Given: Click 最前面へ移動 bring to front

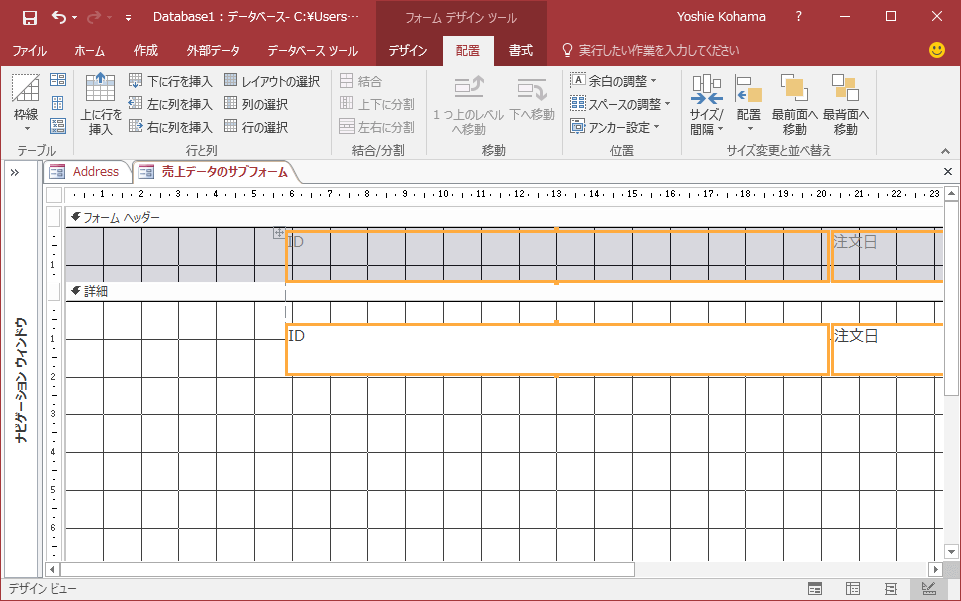Looking at the screenshot, I should click(x=794, y=105).
